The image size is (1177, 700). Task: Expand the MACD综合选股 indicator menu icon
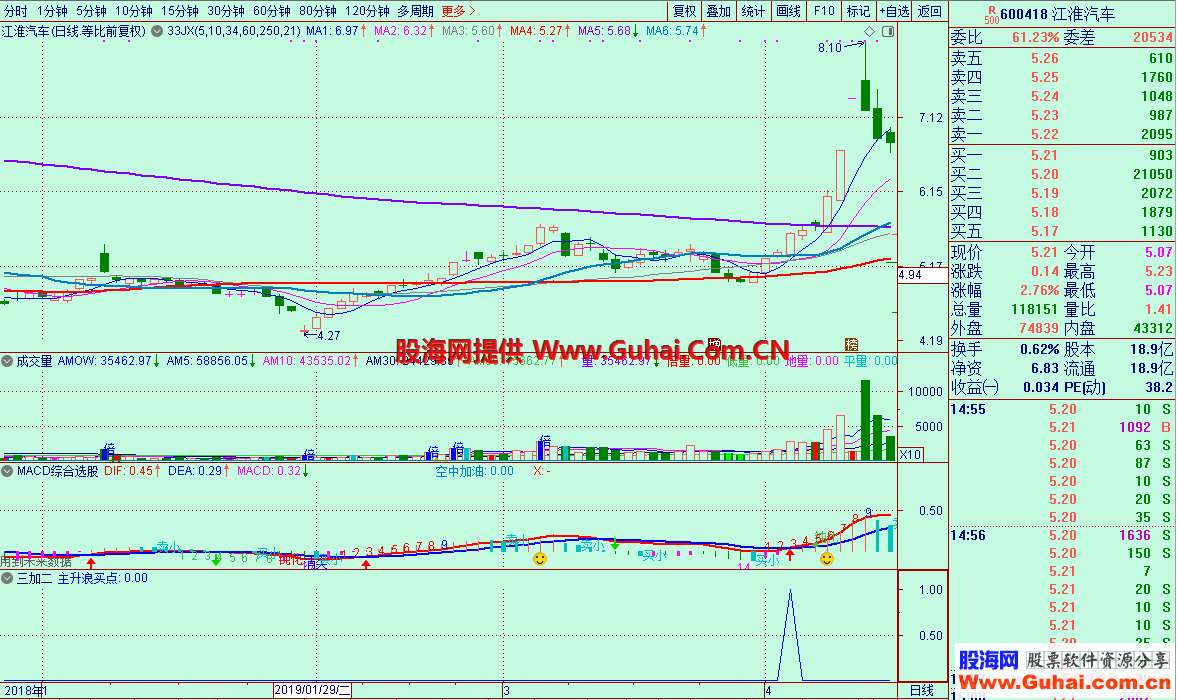[8, 471]
